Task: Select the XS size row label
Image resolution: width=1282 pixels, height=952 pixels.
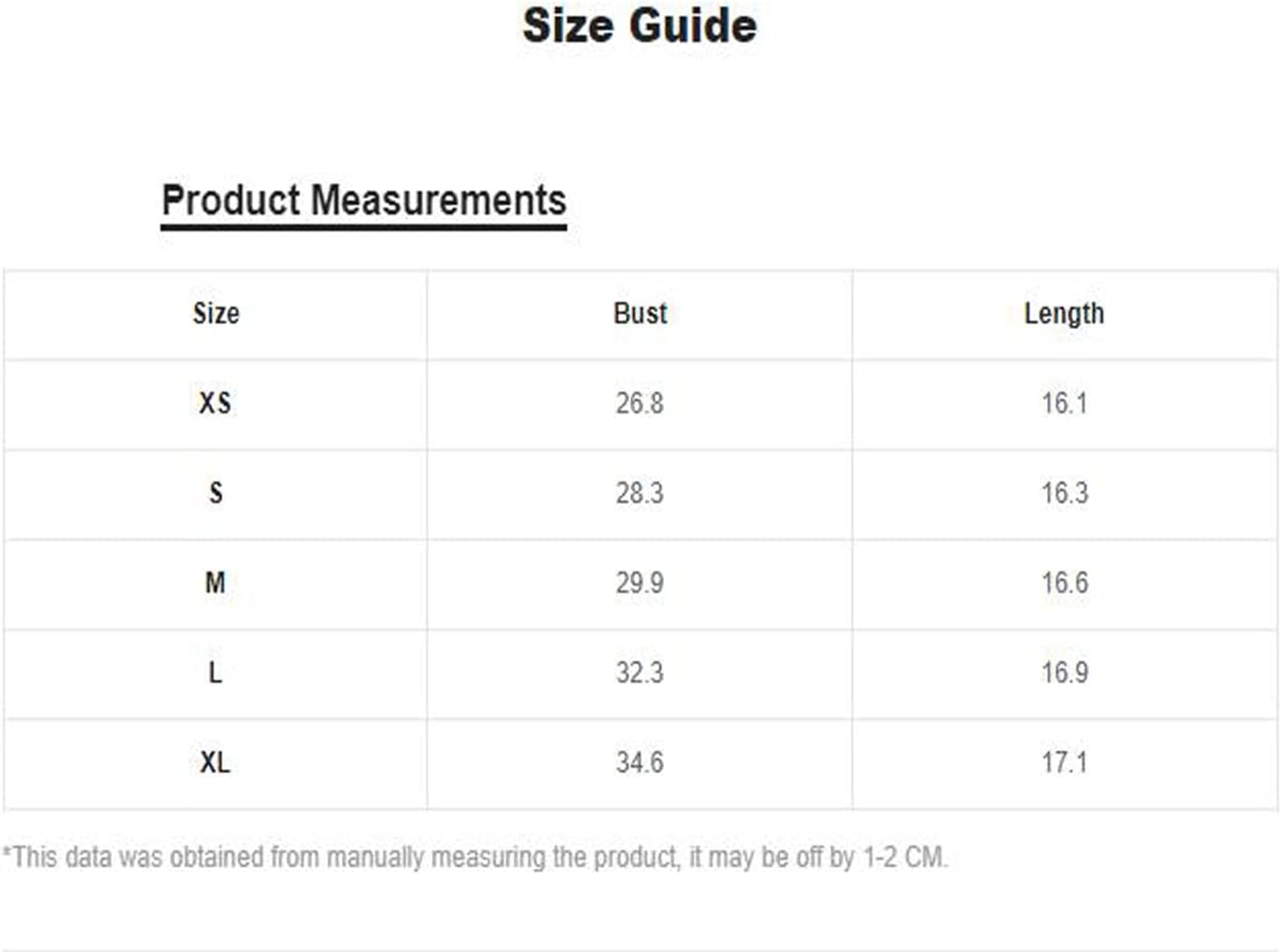Action: 215,403
